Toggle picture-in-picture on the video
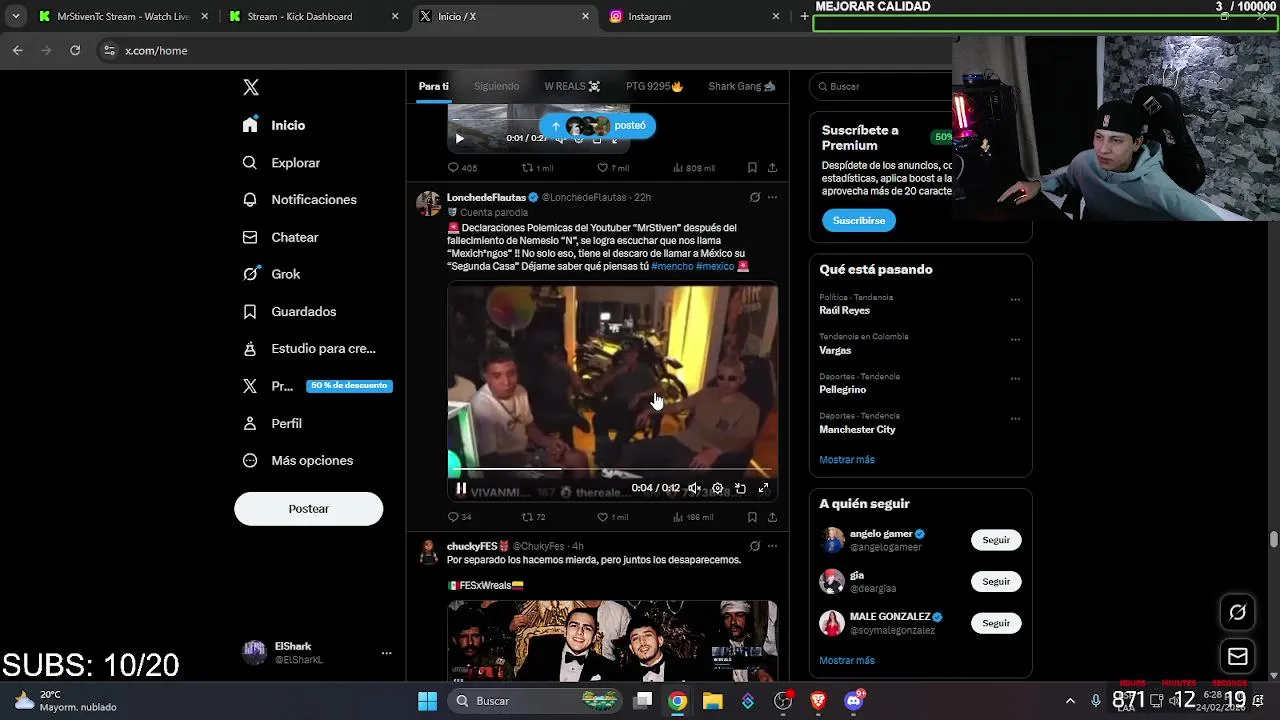 [x=740, y=488]
